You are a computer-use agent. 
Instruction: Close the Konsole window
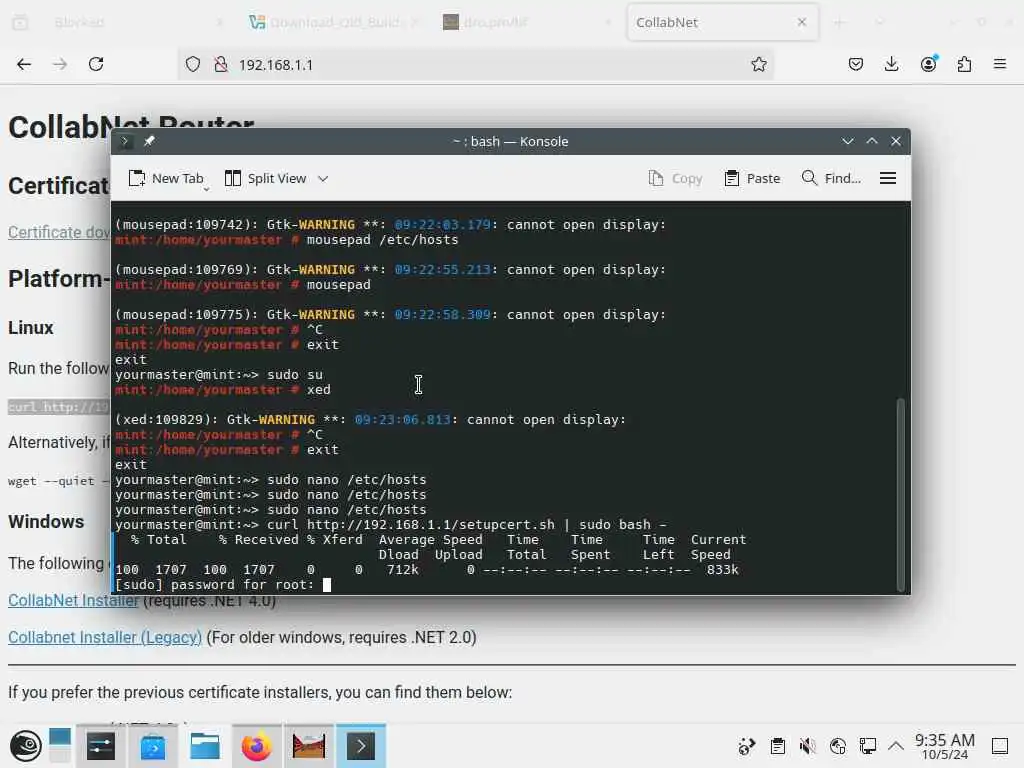[896, 141]
